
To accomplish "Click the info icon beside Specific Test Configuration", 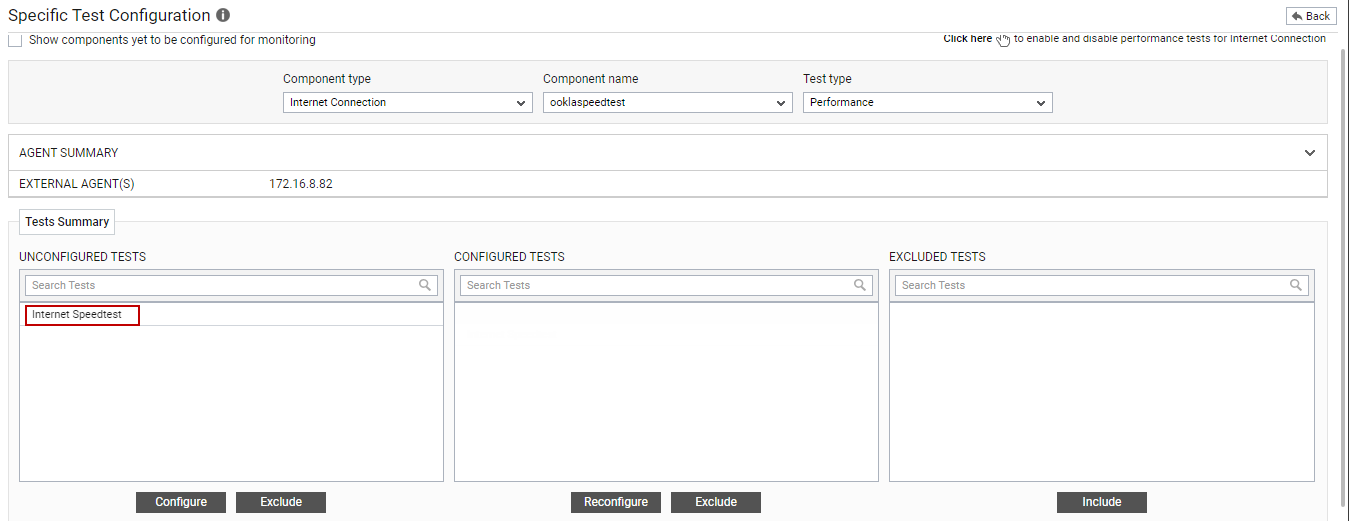I will [223, 16].
